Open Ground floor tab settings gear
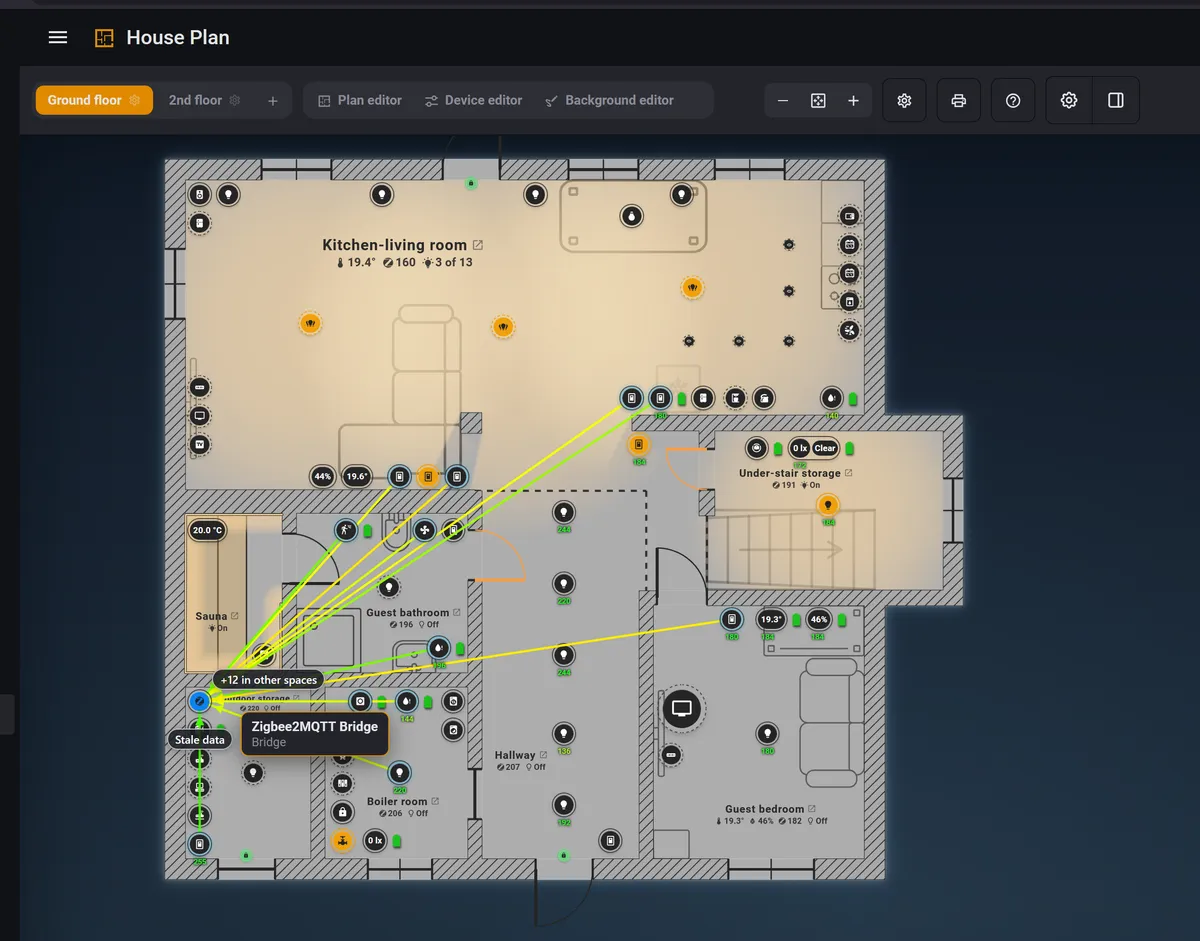1200x941 pixels. 135,100
